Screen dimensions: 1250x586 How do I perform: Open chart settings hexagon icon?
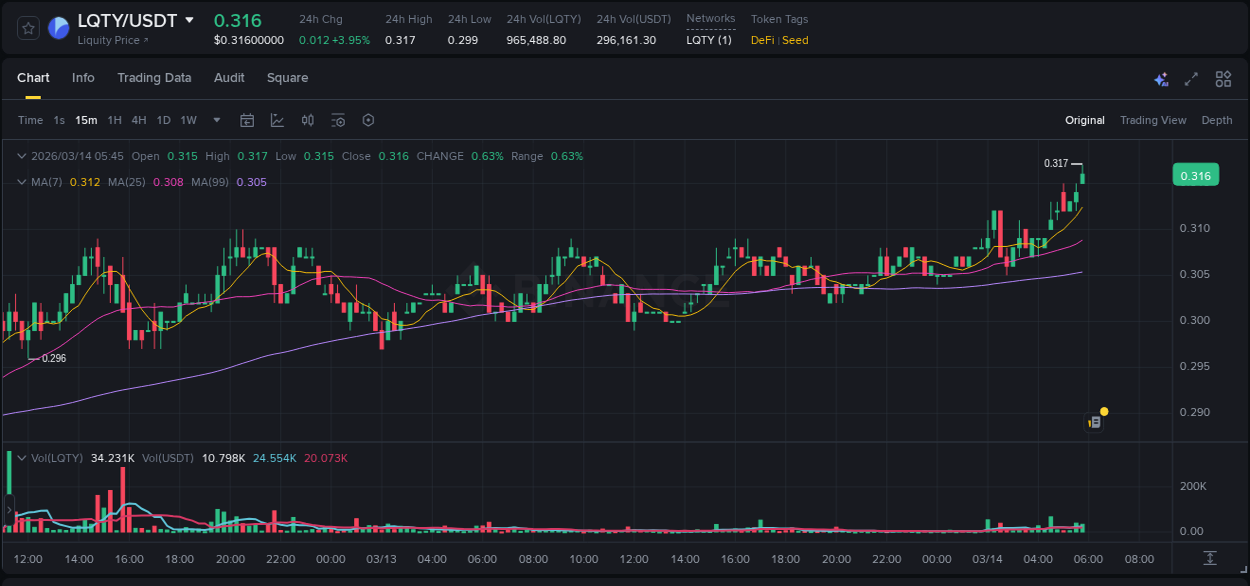(x=368, y=120)
